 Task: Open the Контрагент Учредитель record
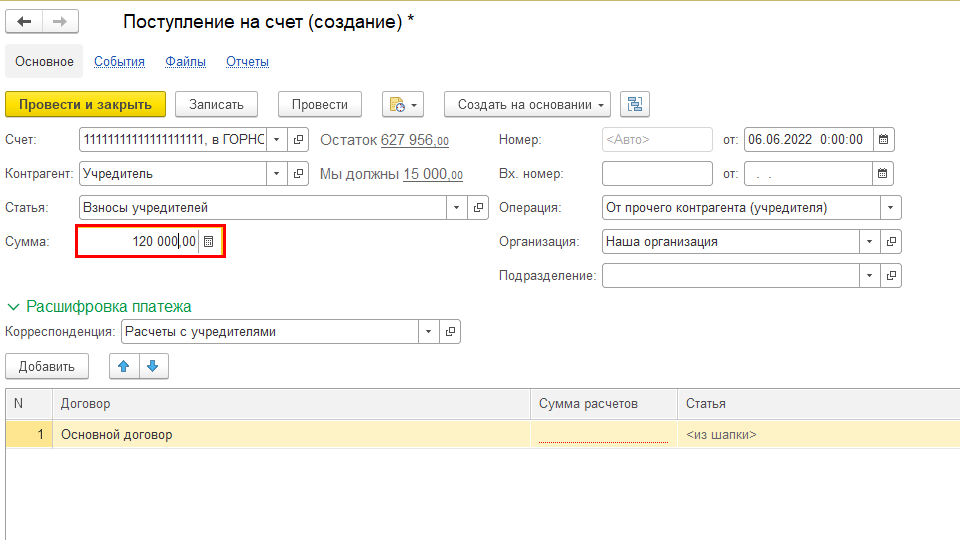click(x=299, y=174)
